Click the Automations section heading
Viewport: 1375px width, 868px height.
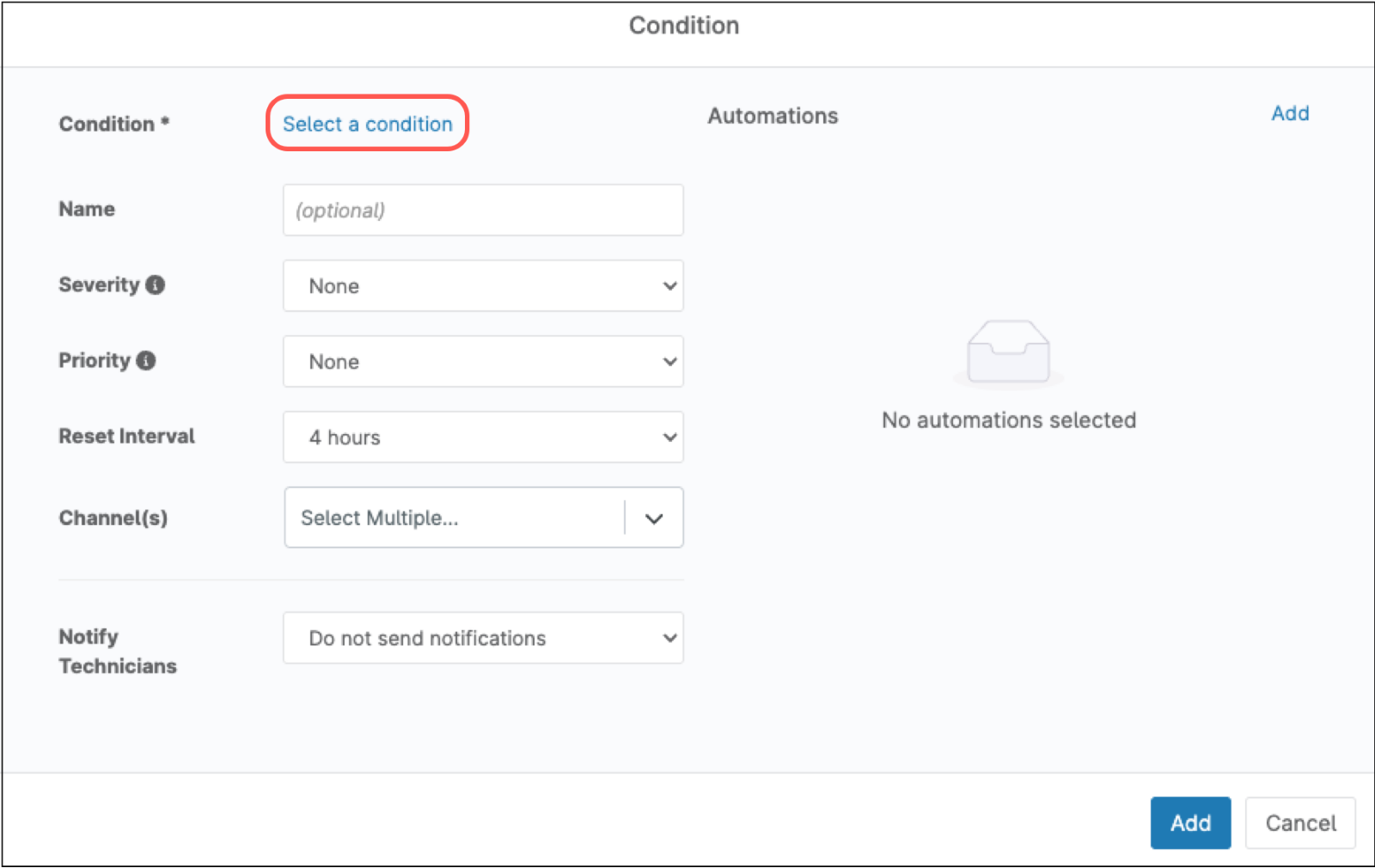click(x=772, y=115)
